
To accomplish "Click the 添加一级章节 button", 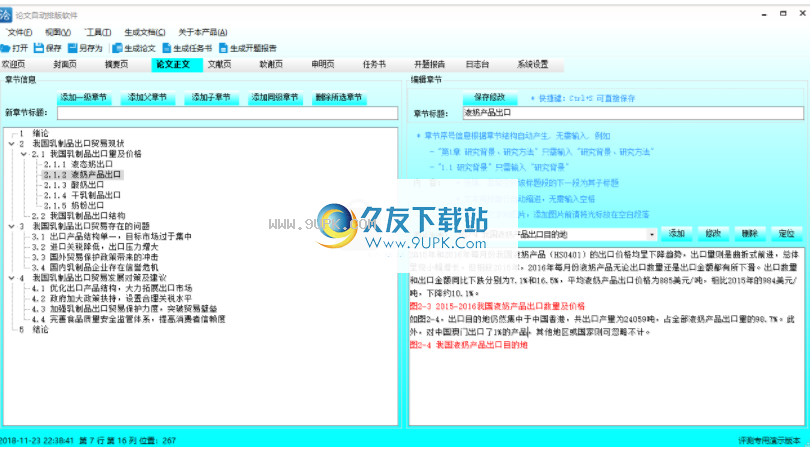I will [83, 97].
